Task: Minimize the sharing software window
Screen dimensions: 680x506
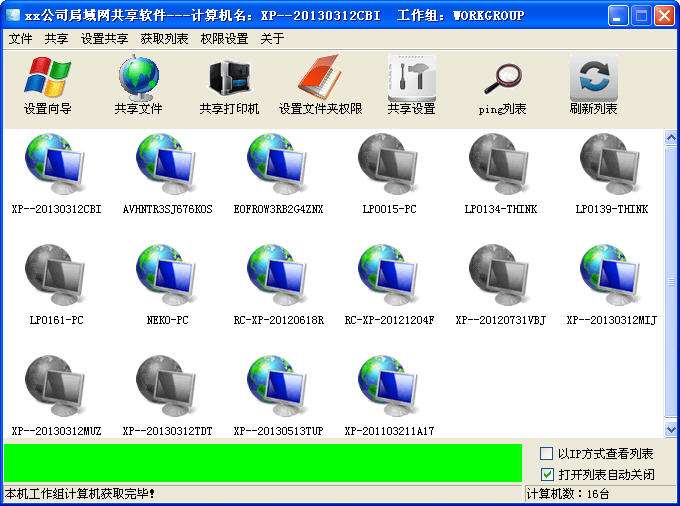Action: pos(618,16)
